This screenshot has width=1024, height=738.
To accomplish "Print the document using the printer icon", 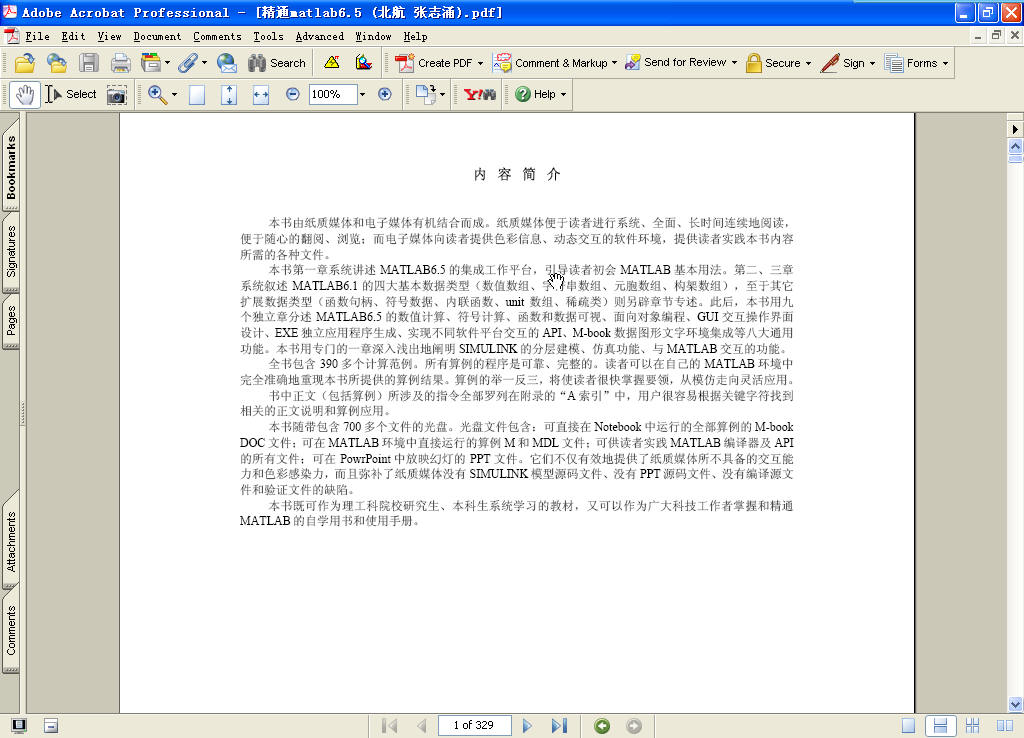I will [x=120, y=63].
